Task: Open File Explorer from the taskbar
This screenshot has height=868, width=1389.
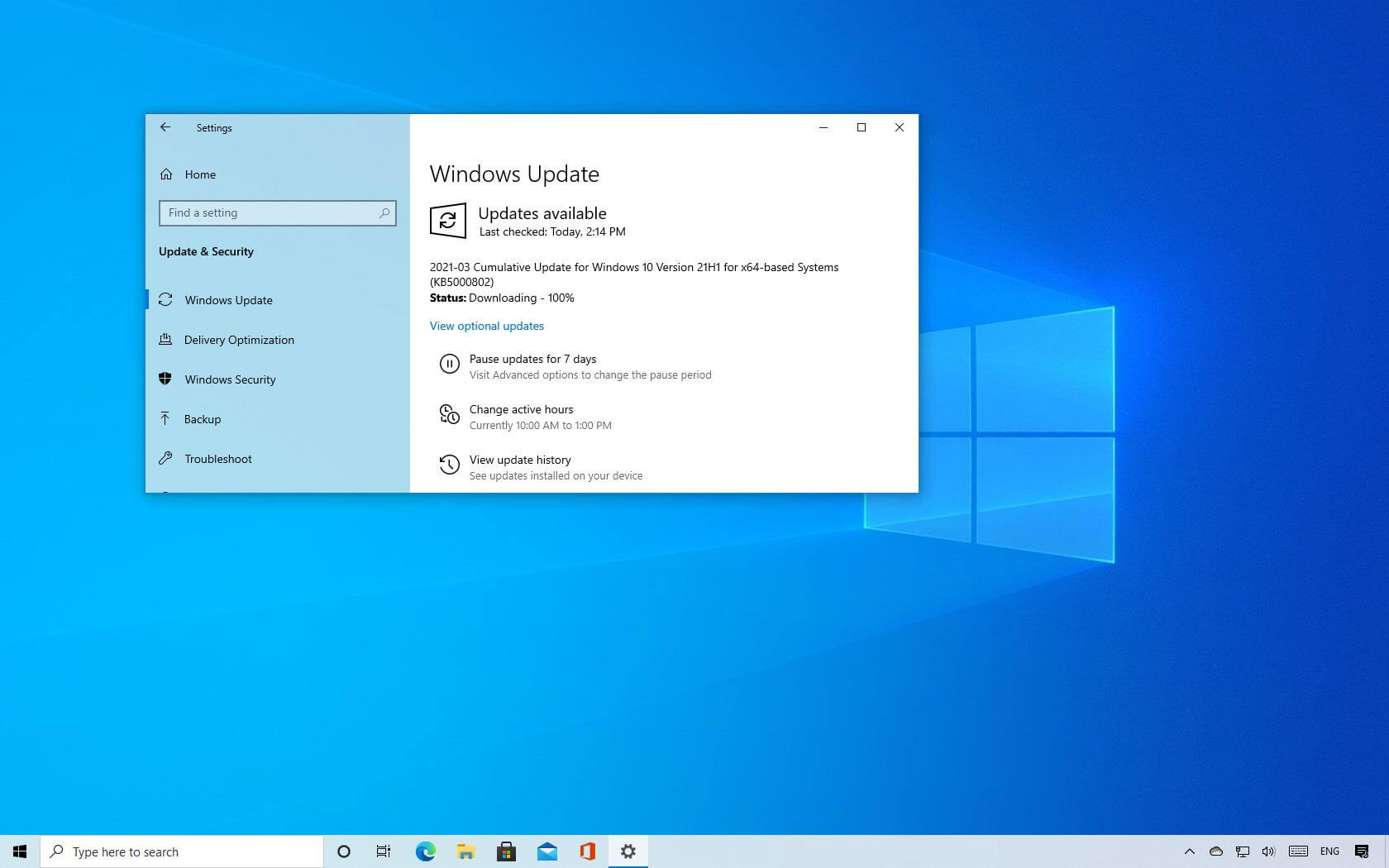Action: (x=465, y=851)
